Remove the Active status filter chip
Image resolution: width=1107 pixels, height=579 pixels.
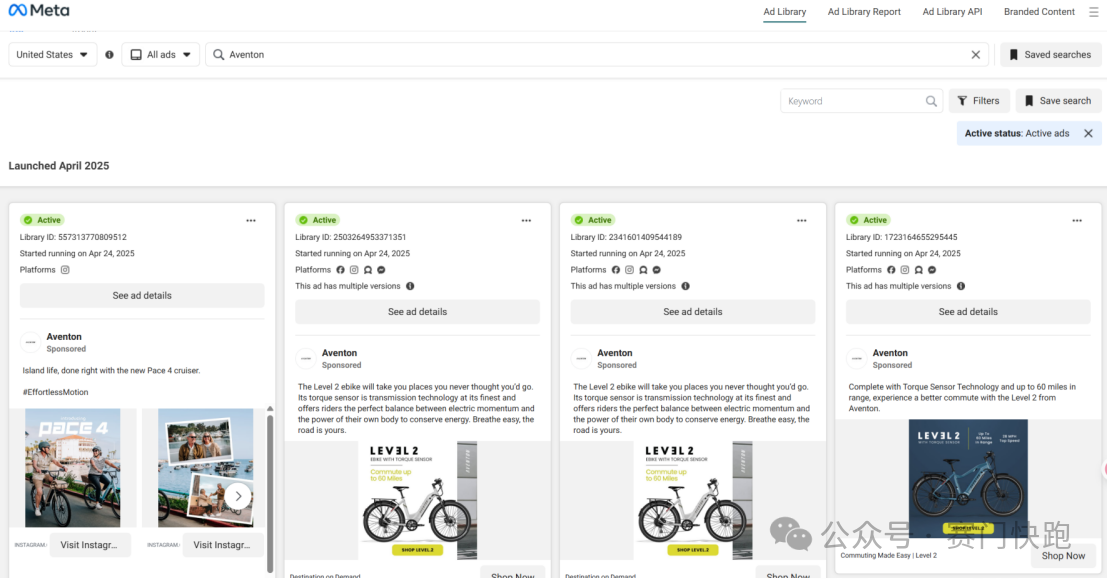tap(1088, 133)
